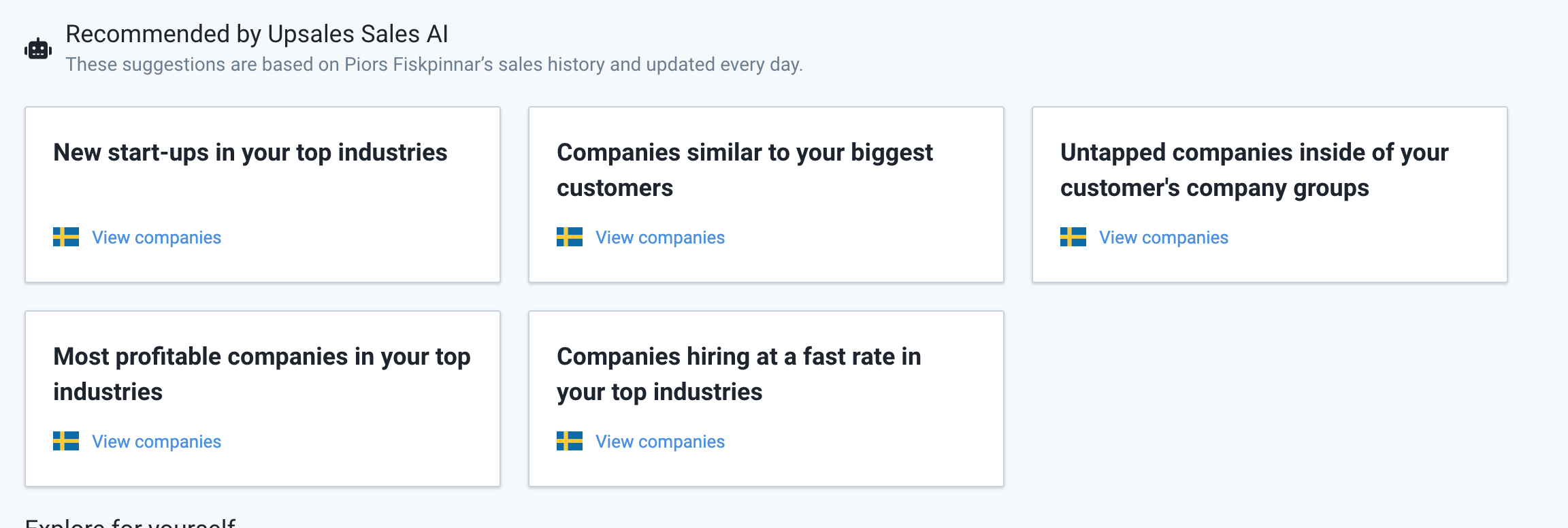The height and width of the screenshot is (528, 1568).
Task: Open View companies for untapped company groups
Action: [x=1164, y=237]
